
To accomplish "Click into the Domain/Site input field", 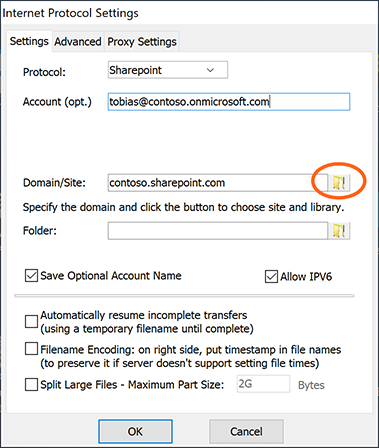I will [x=218, y=183].
